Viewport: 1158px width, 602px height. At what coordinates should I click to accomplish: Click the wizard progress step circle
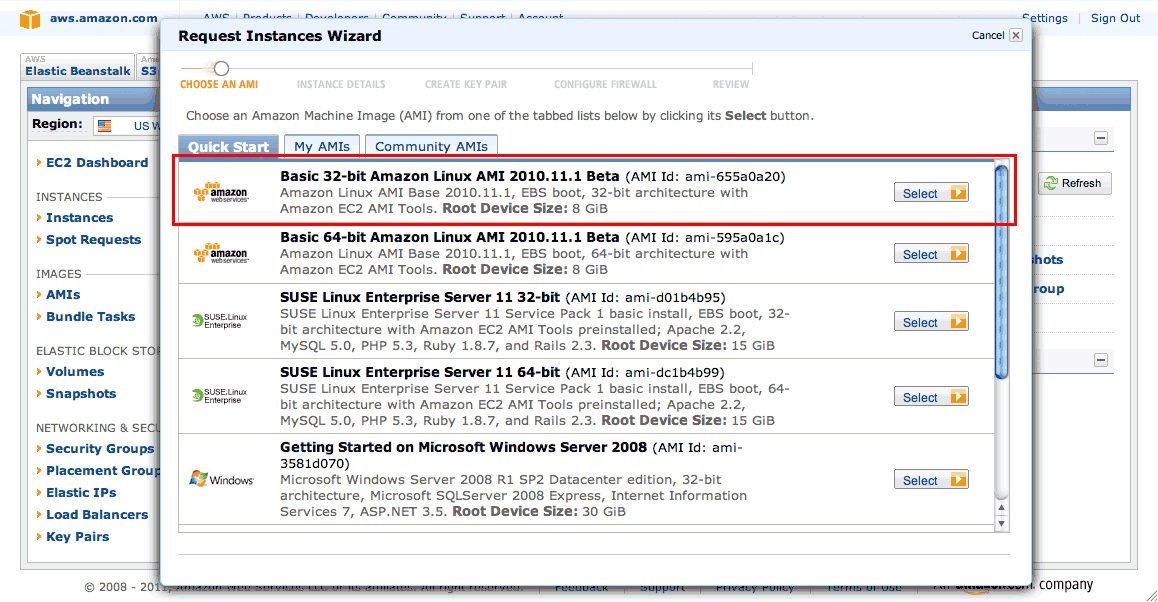(x=221, y=69)
